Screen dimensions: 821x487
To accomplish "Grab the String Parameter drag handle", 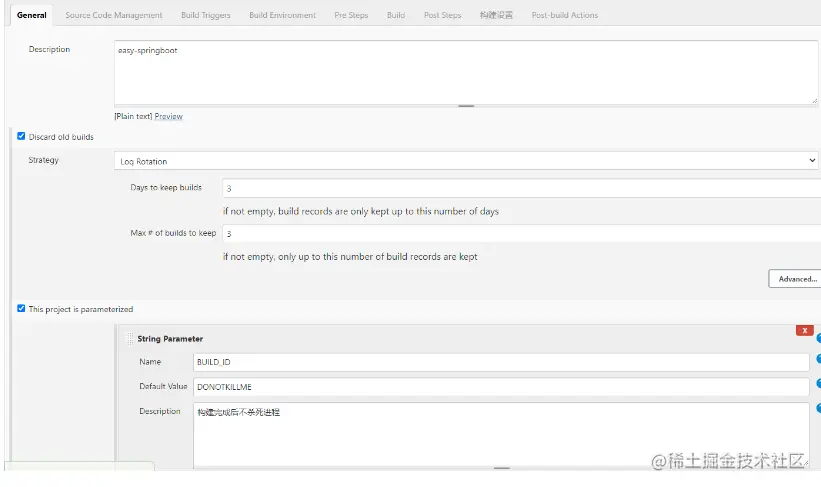I will point(129,339).
